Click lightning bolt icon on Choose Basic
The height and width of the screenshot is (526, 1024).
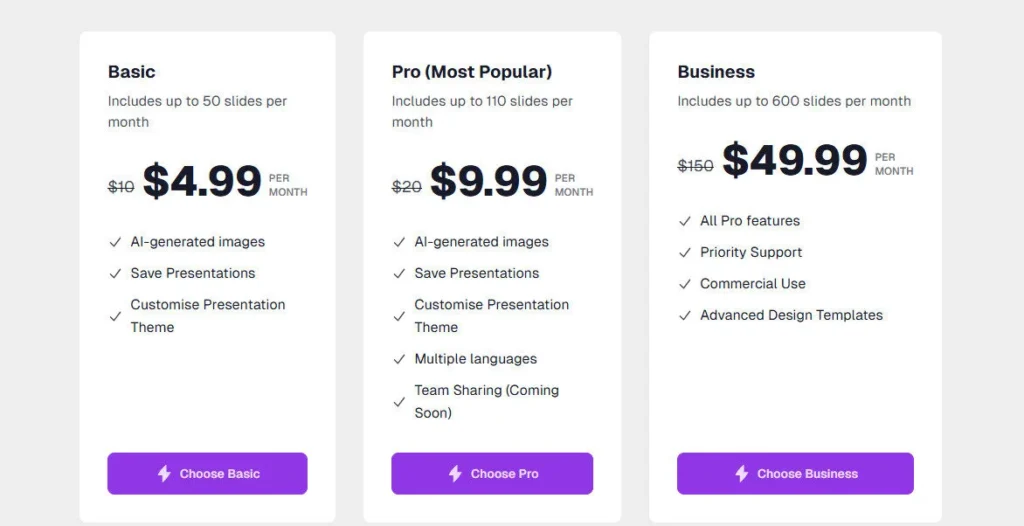coord(164,474)
